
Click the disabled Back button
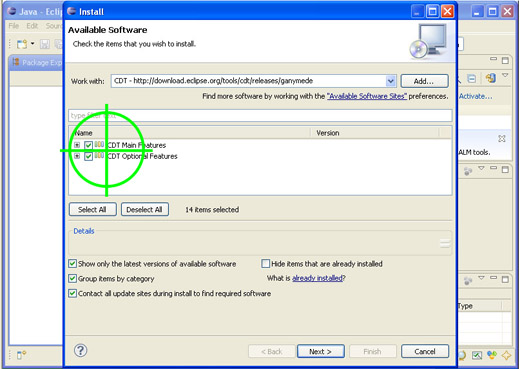(x=271, y=351)
